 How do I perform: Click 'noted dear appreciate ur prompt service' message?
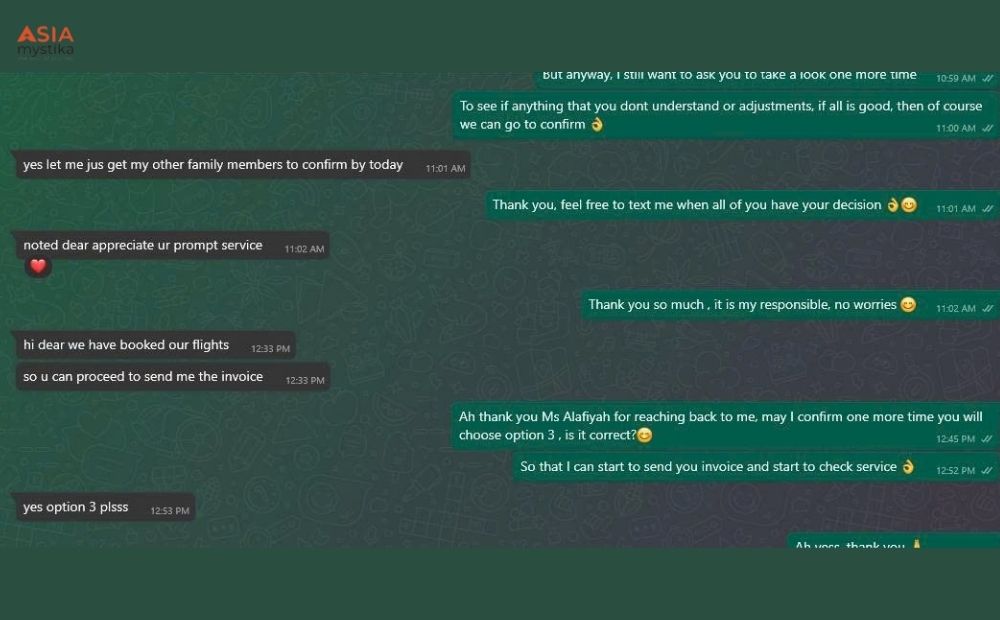click(172, 246)
